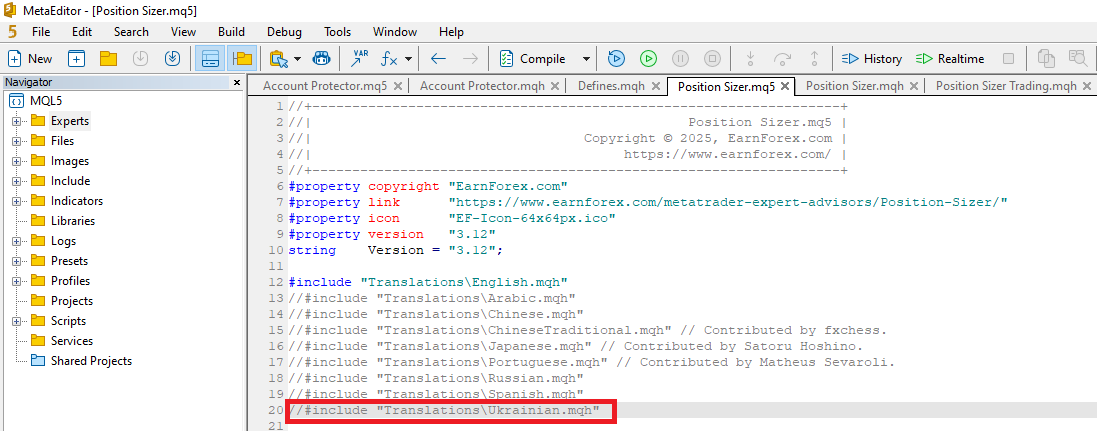Close the Position Sizer.mq5 tab

pyautogui.click(x=785, y=86)
